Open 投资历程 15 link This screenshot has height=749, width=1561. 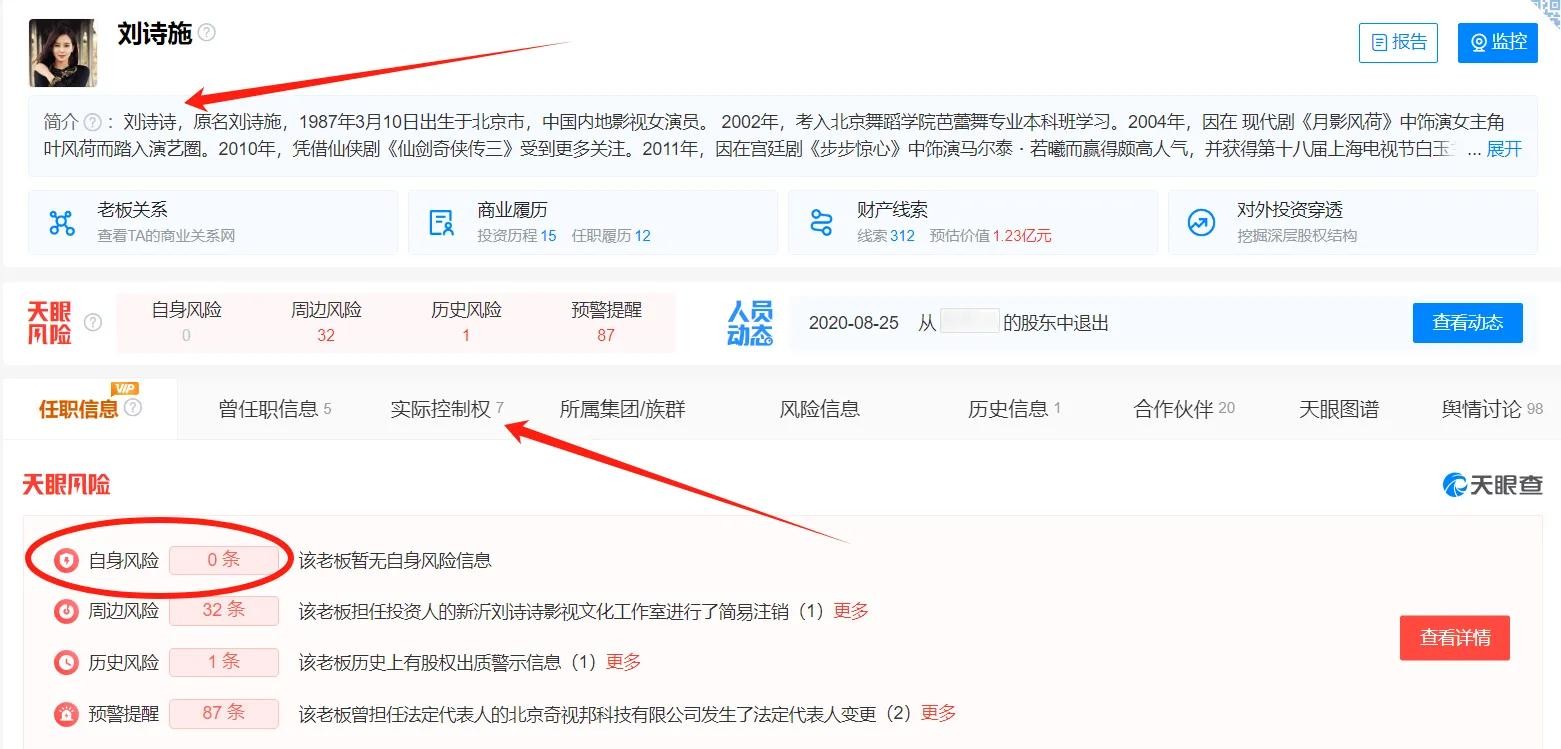point(517,236)
